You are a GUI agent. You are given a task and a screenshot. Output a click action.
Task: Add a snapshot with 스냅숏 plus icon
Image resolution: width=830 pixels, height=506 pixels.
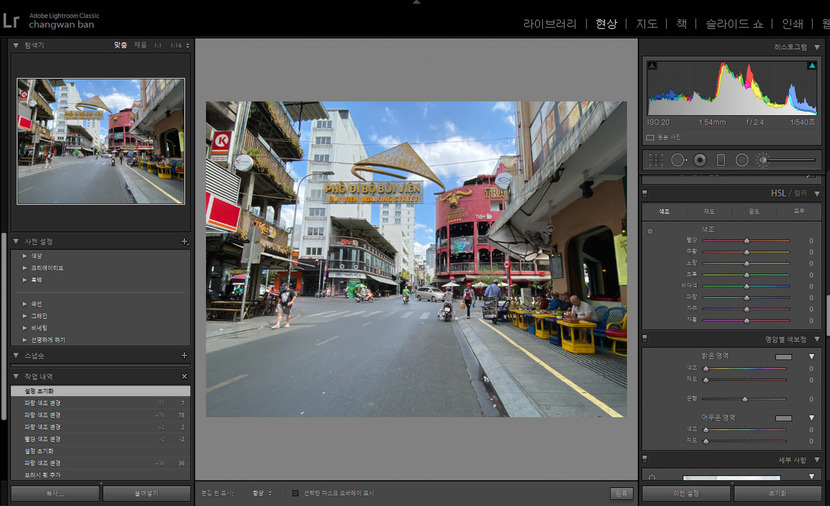184,356
